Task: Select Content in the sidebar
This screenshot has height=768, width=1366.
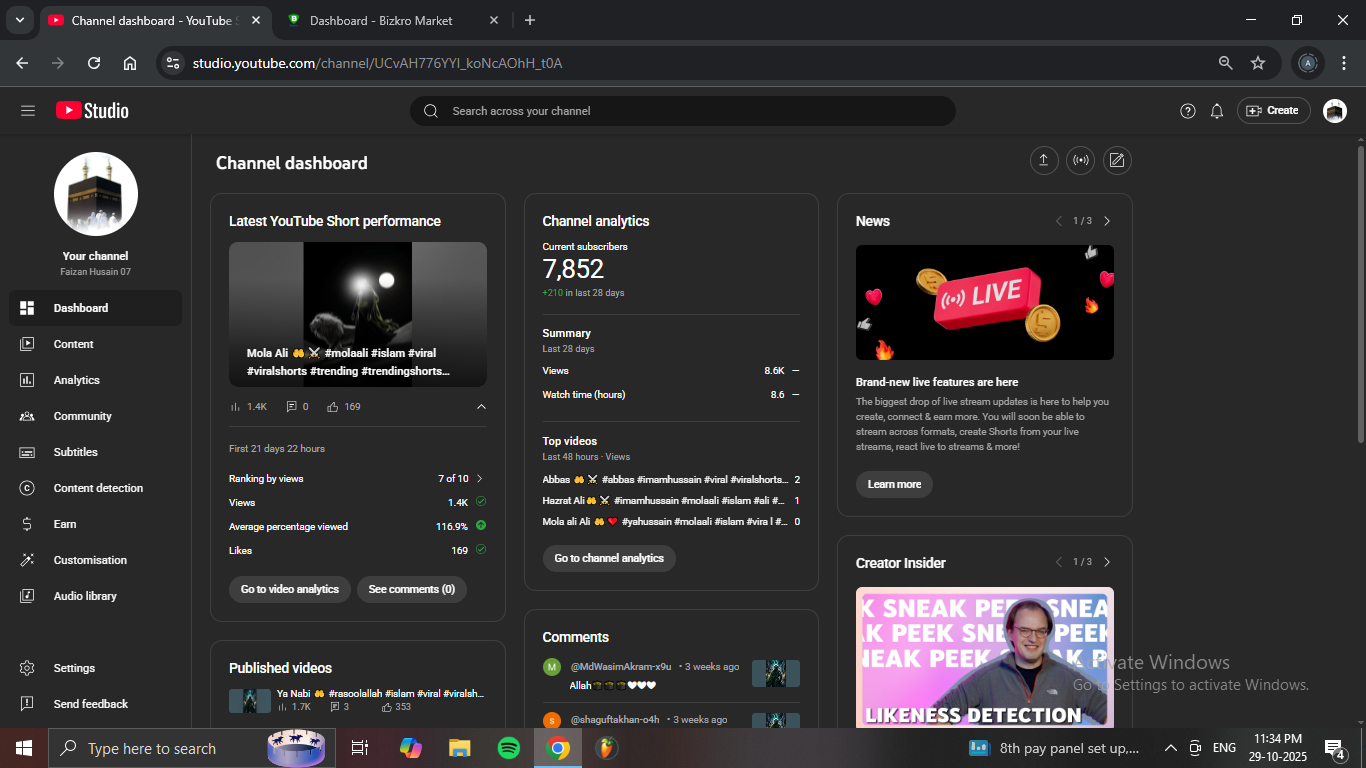Action: point(74,344)
